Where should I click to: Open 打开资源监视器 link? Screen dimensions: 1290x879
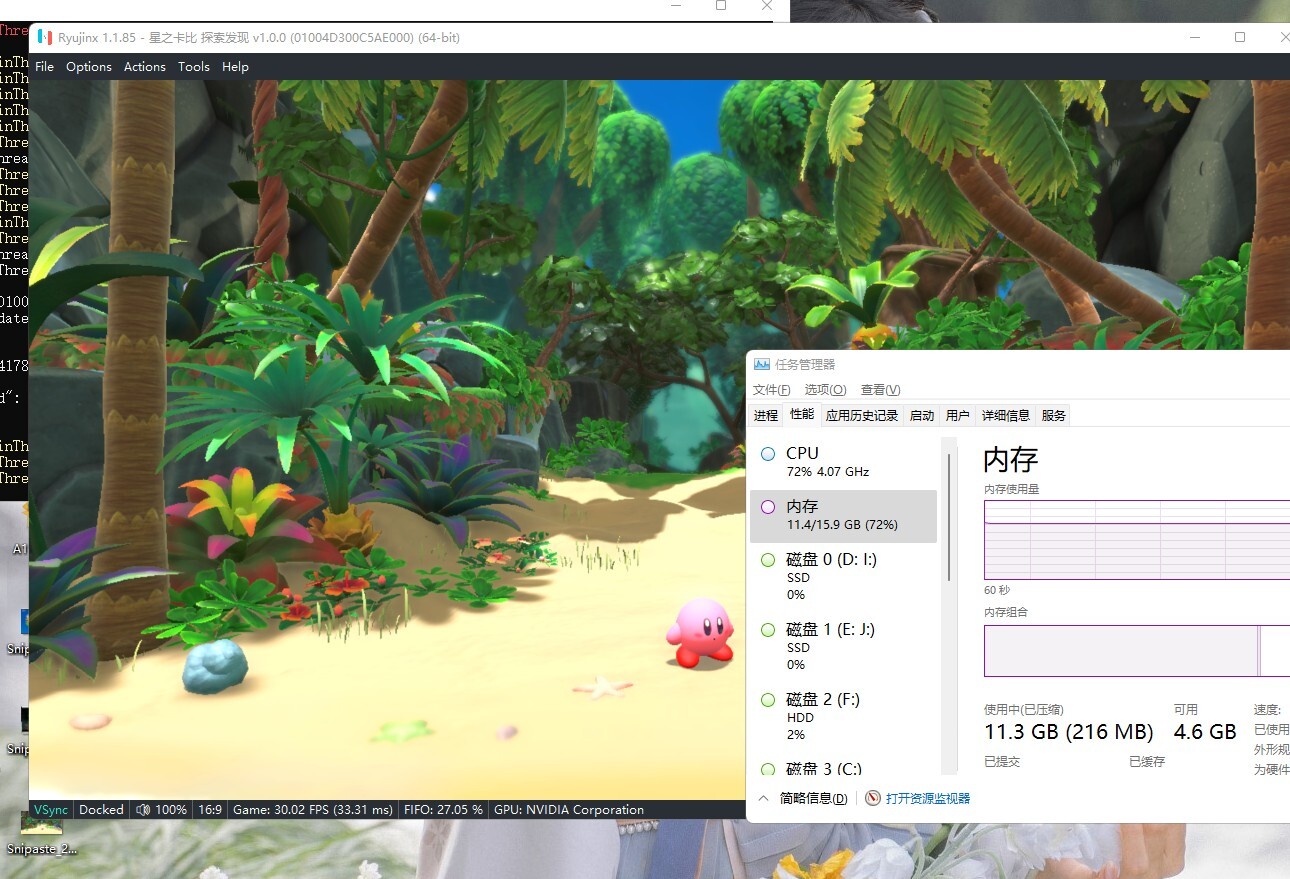(x=928, y=799)
